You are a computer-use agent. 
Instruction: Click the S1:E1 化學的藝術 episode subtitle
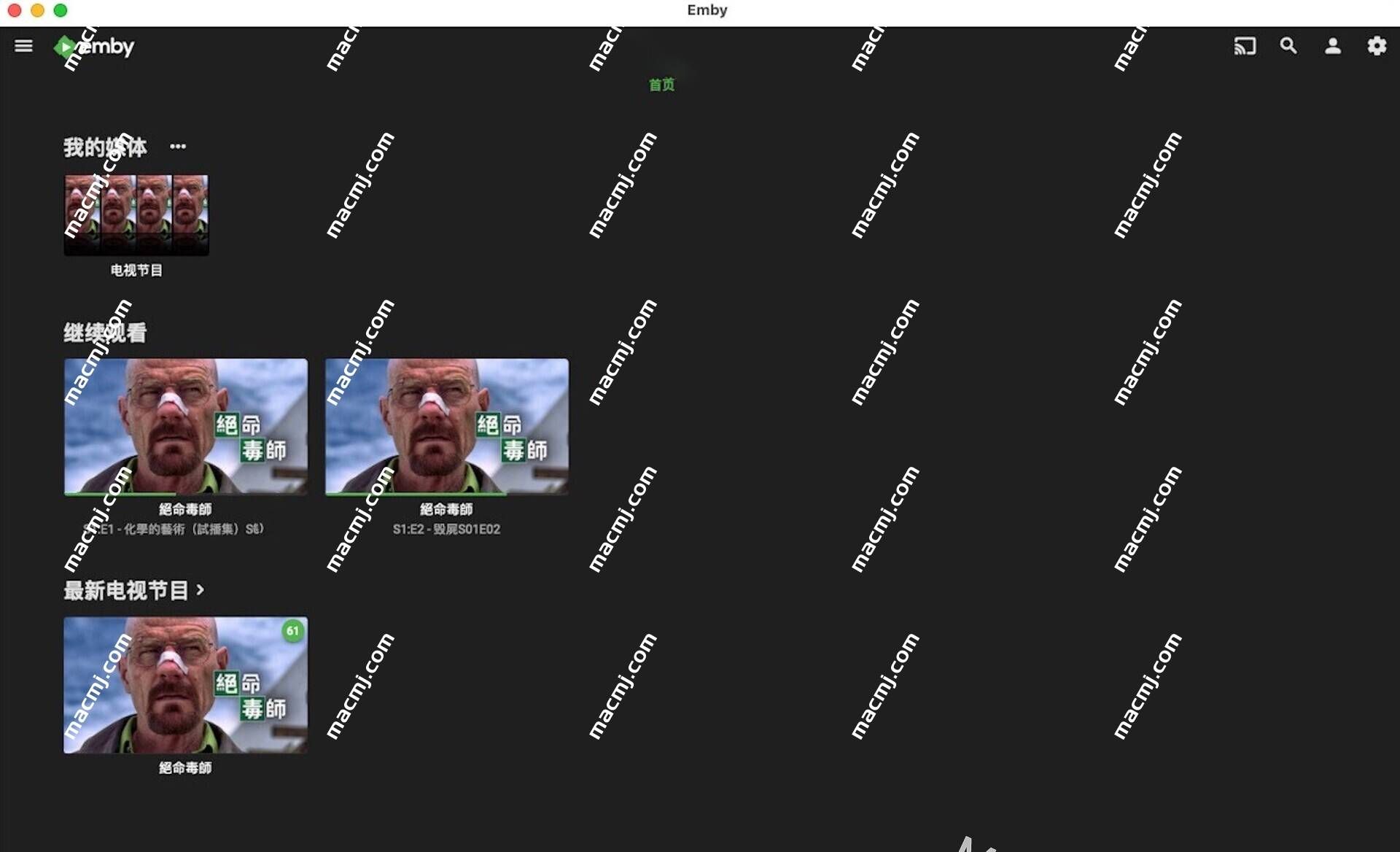coord(174,529)
